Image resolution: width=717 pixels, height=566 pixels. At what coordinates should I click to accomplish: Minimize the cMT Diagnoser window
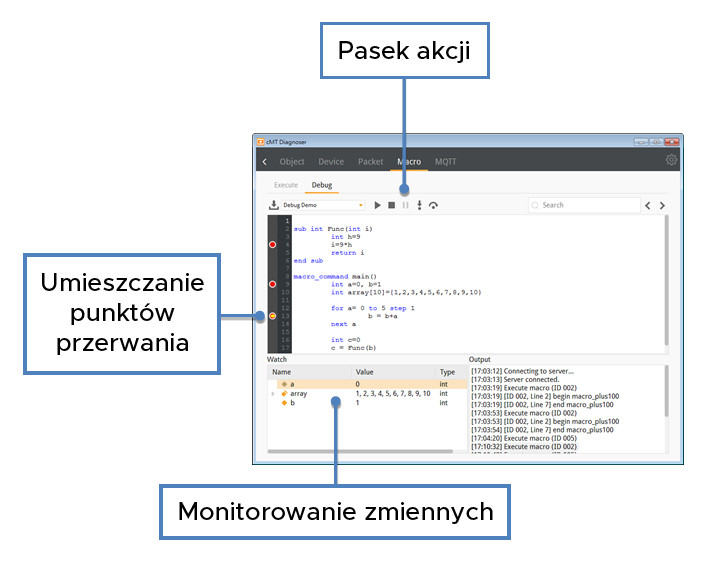click(641, 142)
